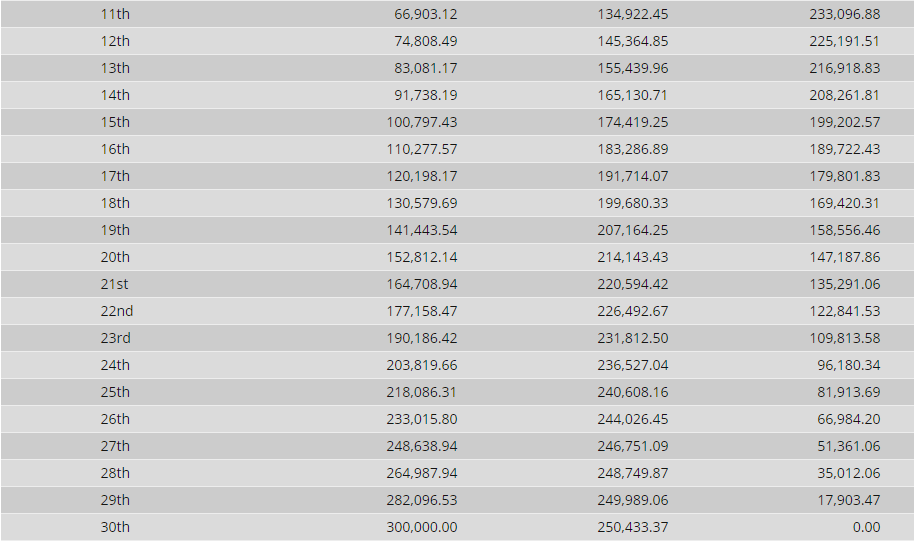Click value 66,903.12 in 11th row
Screen dimensions: 914x545
pyautogui.click(x=426, y=14)
